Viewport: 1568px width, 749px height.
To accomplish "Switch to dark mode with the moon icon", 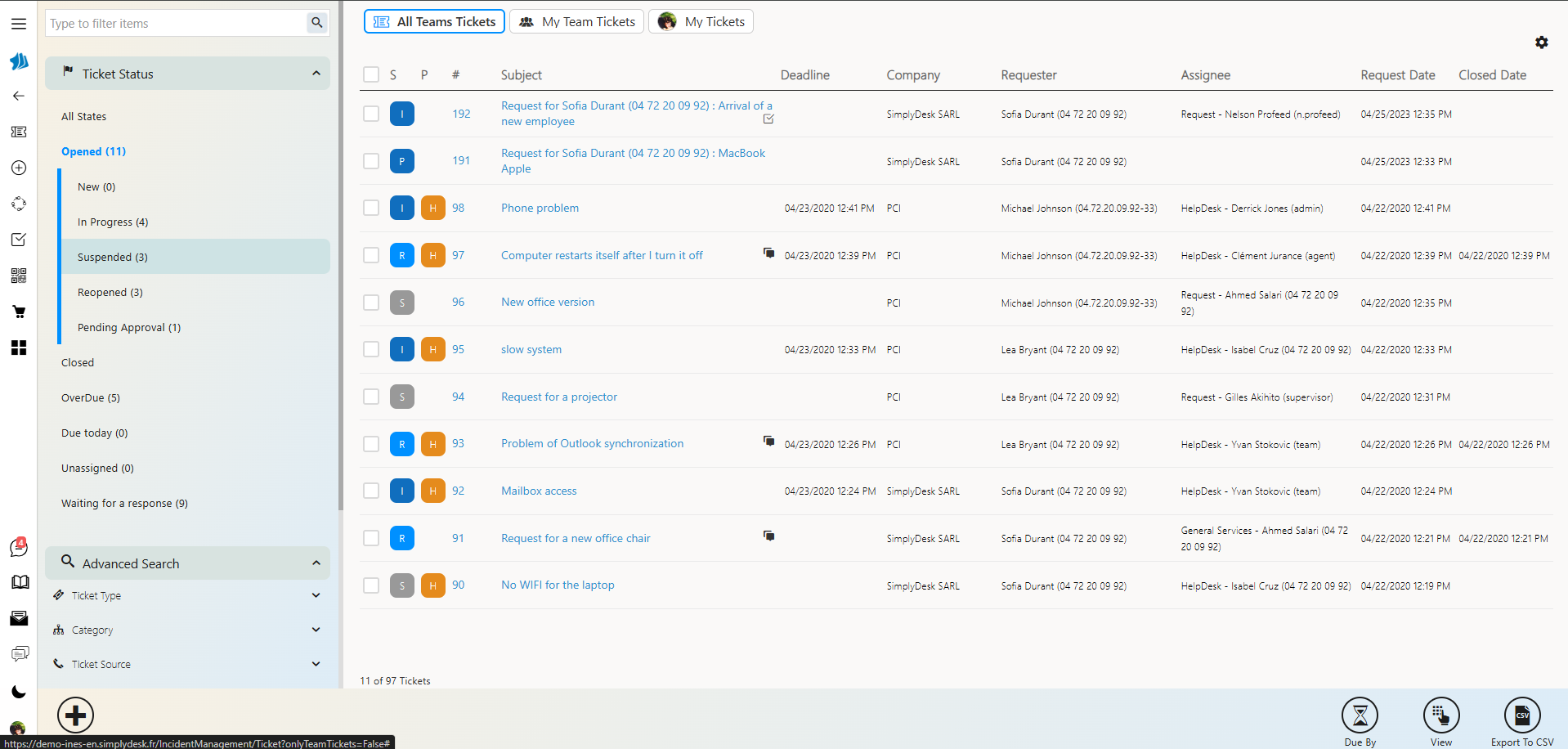I will [18, 691].
